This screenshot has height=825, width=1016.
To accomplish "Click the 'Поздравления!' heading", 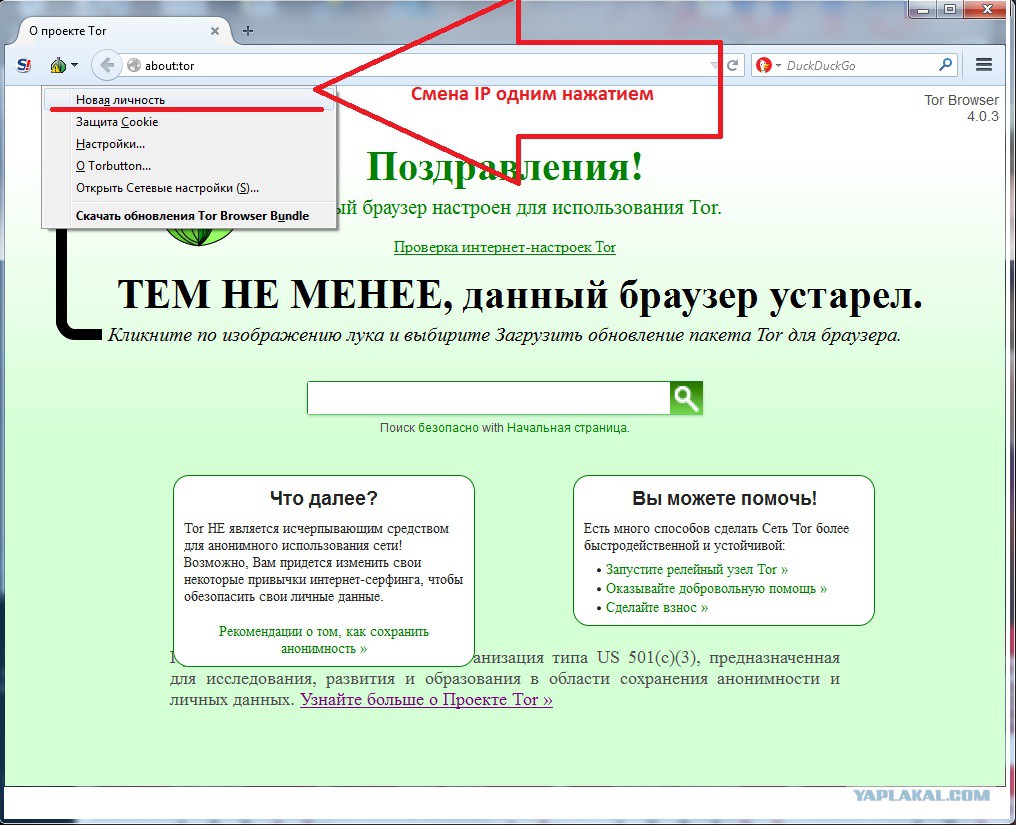I will [505, 167].
